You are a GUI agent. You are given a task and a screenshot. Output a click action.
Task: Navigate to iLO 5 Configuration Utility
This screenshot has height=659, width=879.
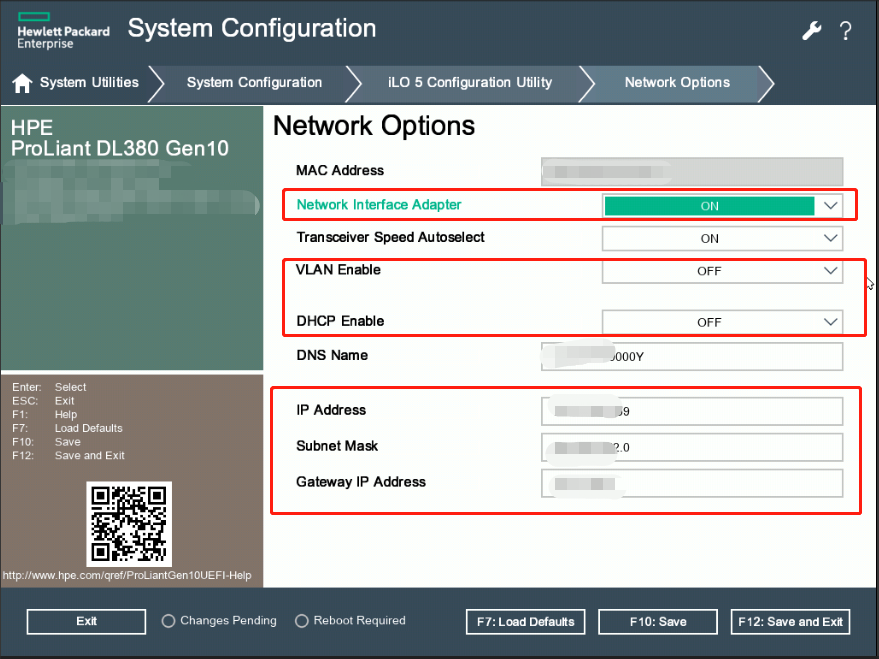pyautogui.click(x=469, y=83)
